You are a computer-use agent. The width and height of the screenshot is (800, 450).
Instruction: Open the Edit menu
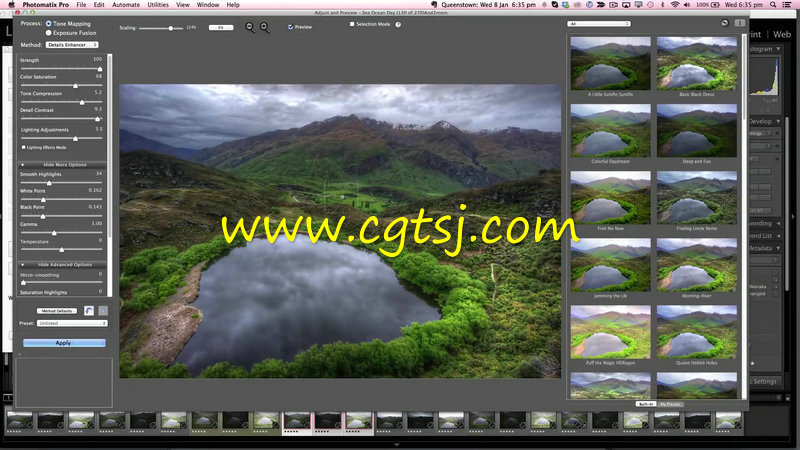click(x=99, y=5)
